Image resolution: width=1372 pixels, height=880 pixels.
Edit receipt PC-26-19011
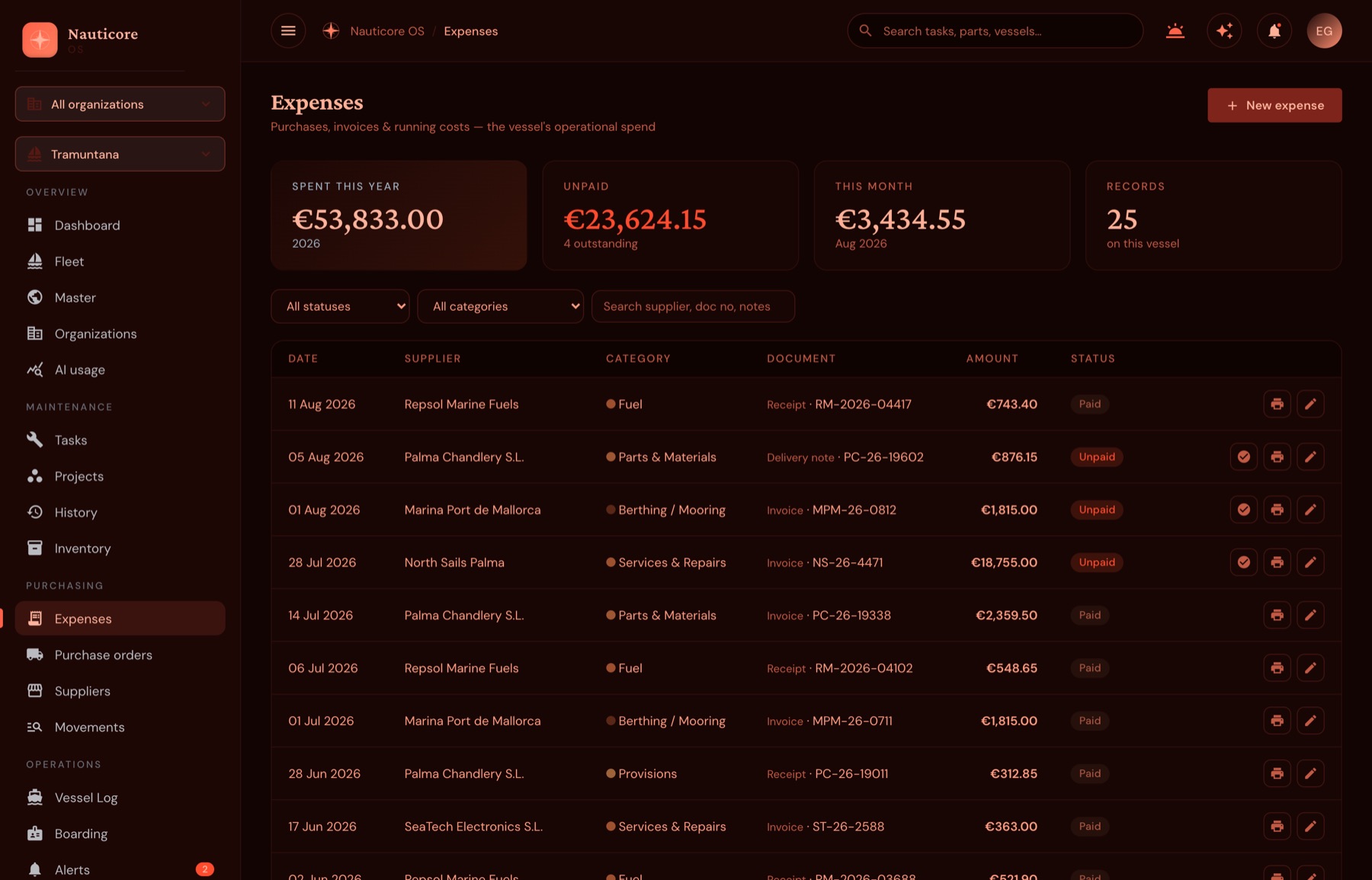click(x=1310, y=773)
